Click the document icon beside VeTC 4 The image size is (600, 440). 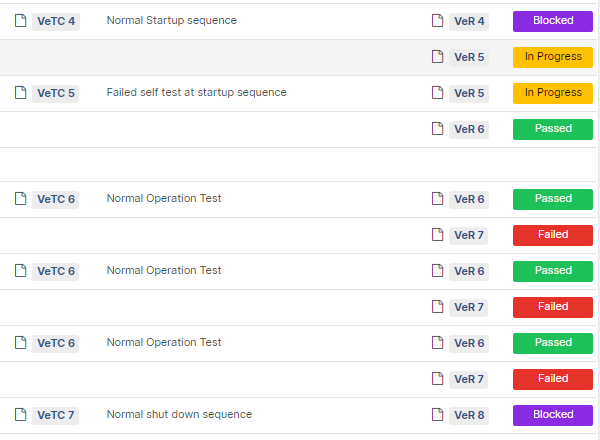(21, 21)
